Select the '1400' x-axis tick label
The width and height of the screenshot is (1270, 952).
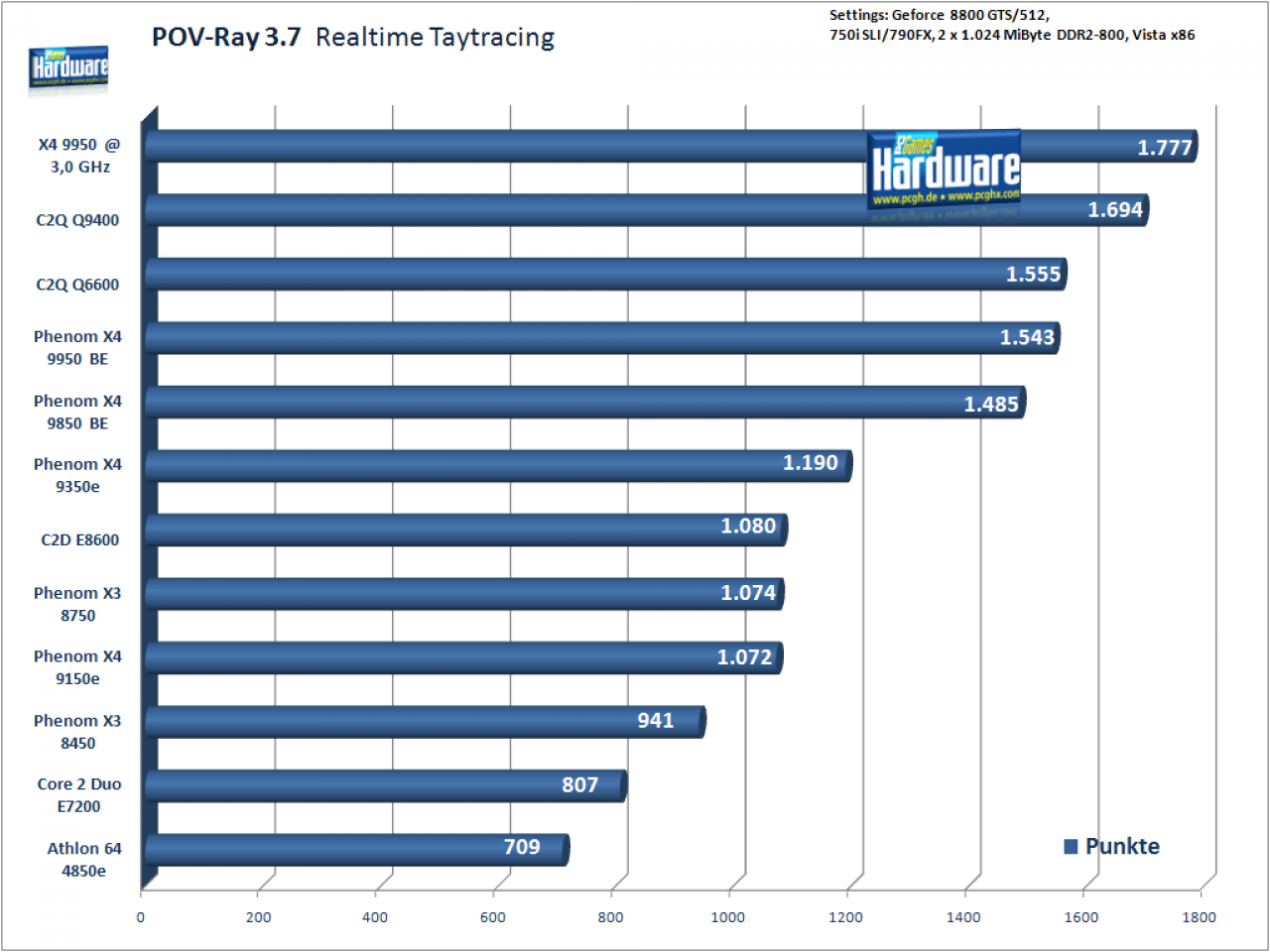tap(963, 917)
